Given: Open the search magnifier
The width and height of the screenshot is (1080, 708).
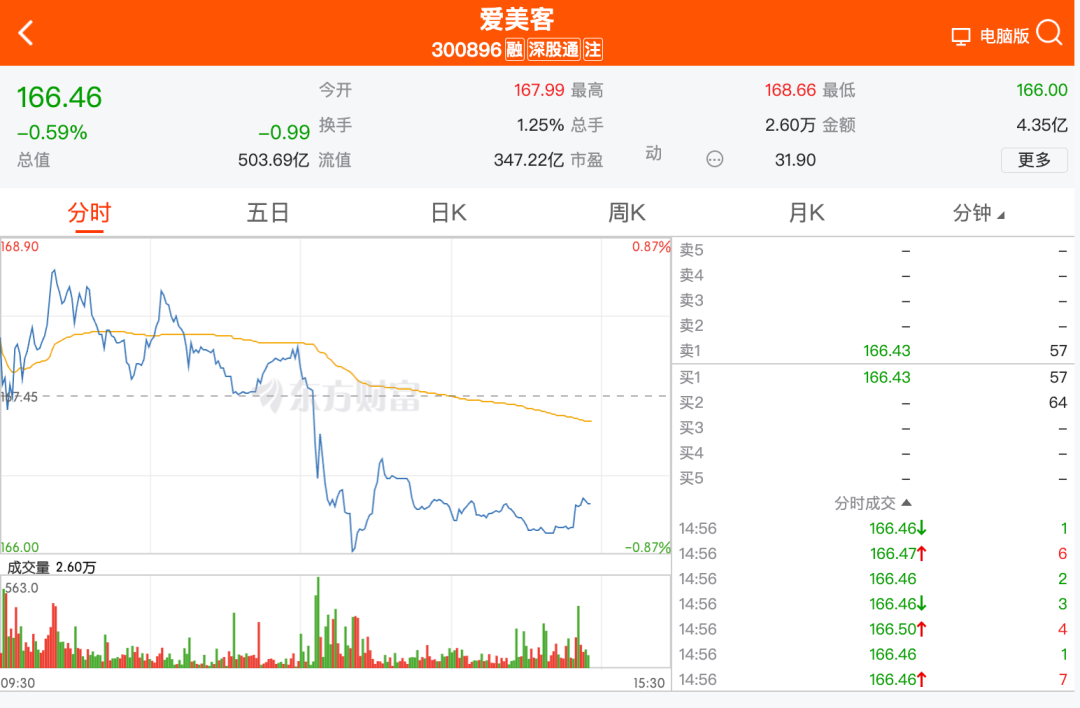Looking at the screenshot, I should coord(1049,33).
